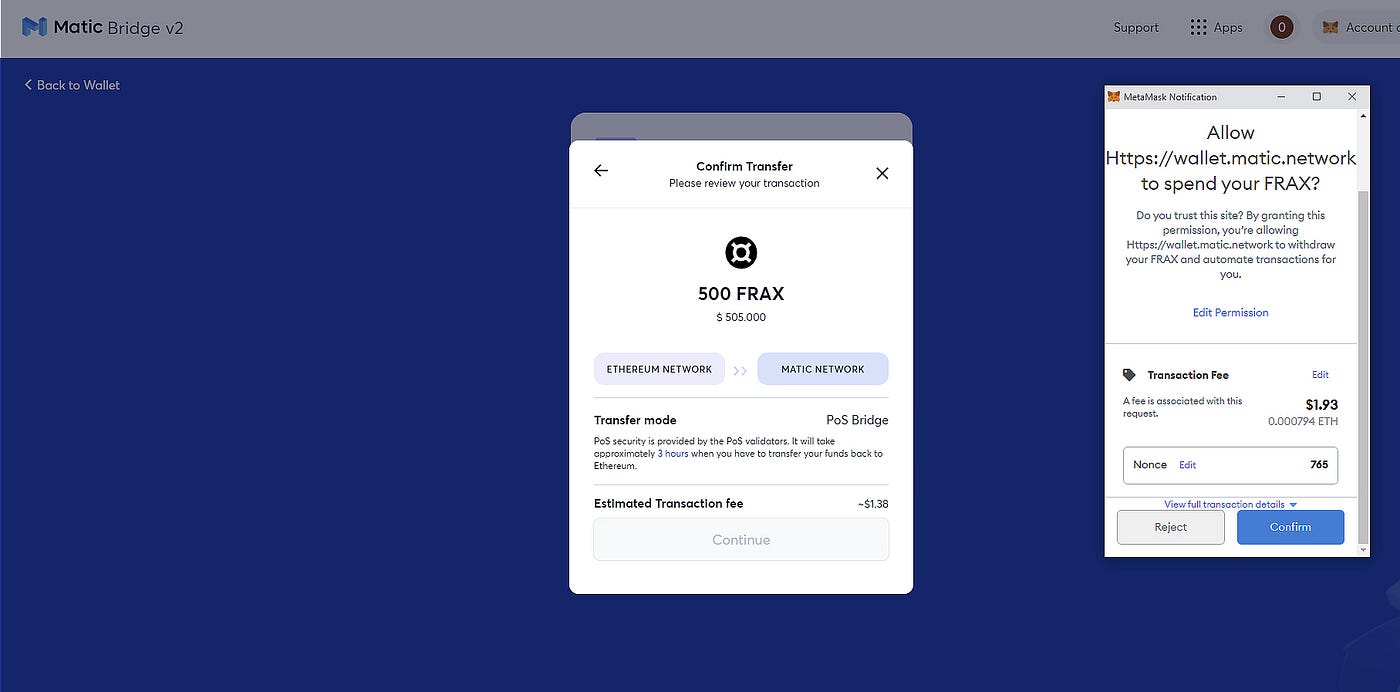Screen dimensions: 1400x692
Task: Click the 500 FRAX amount text
Action: pyautogui.click(x=741, y=294)
